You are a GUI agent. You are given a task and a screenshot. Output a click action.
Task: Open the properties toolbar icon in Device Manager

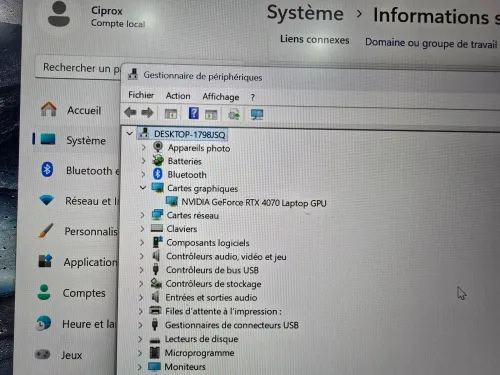[171, 114]
